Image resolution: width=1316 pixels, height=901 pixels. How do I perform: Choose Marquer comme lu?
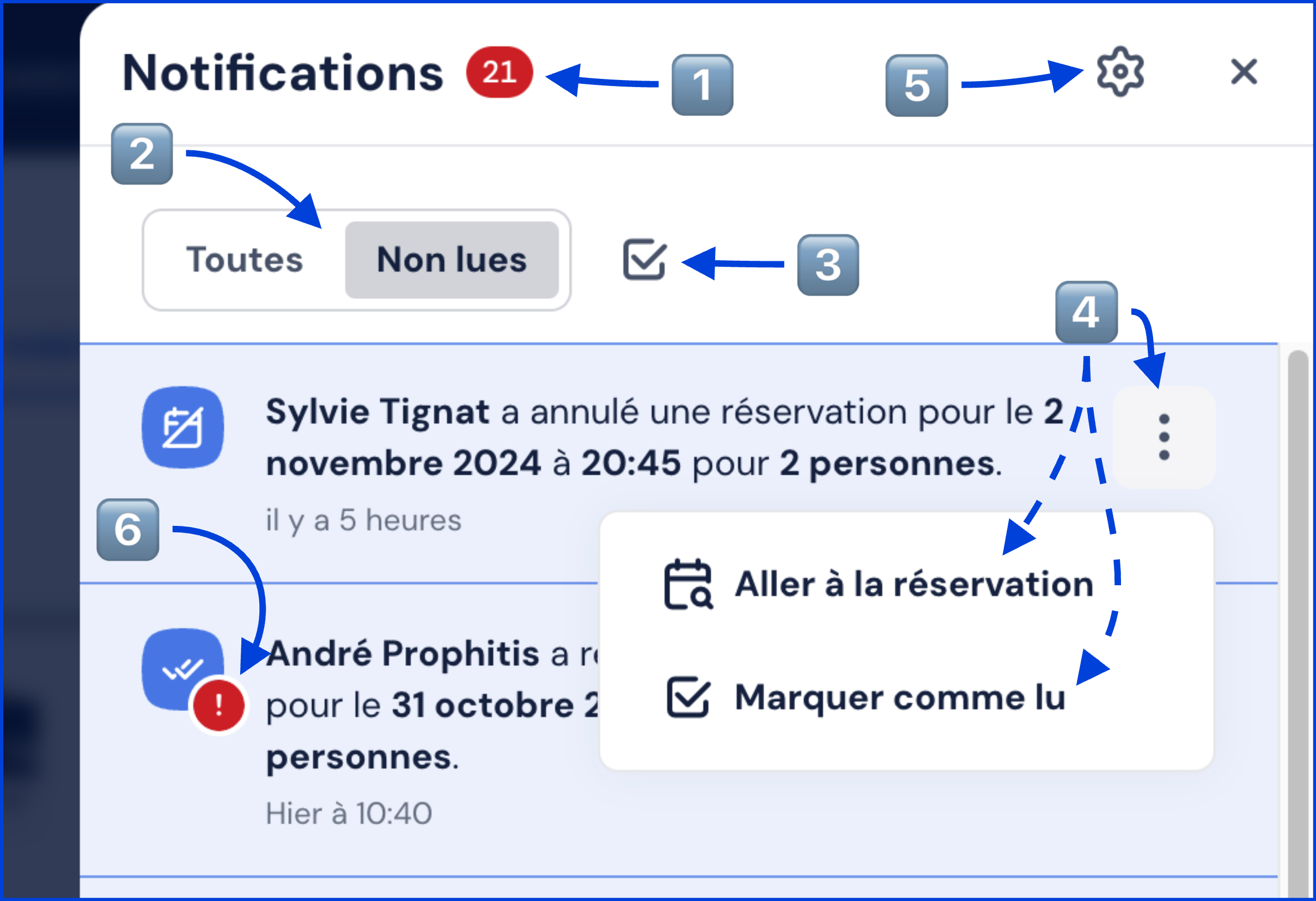point(899,697)
